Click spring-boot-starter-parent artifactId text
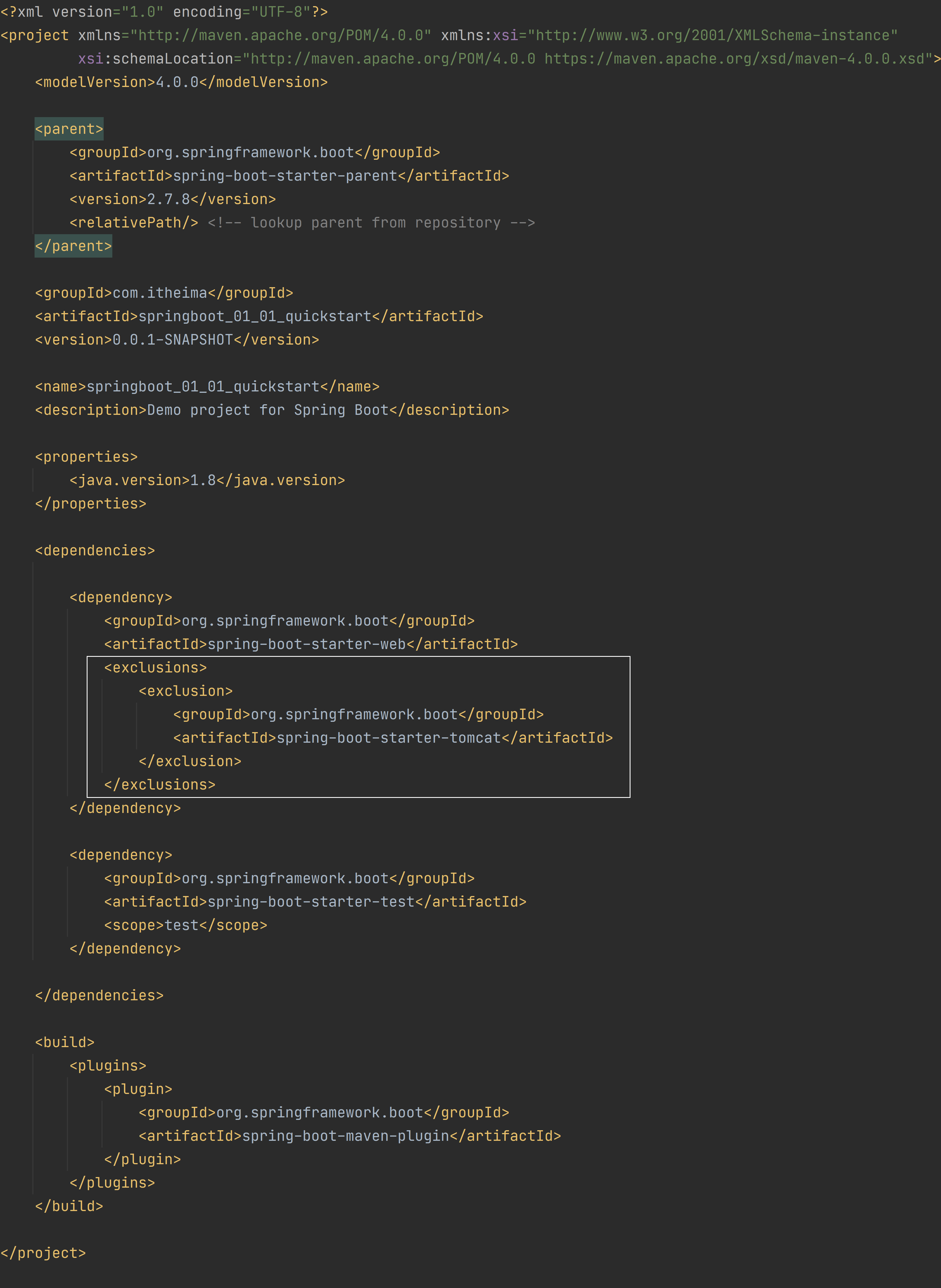The width and height of the screenshot is (941, 1288). point(285,176)
